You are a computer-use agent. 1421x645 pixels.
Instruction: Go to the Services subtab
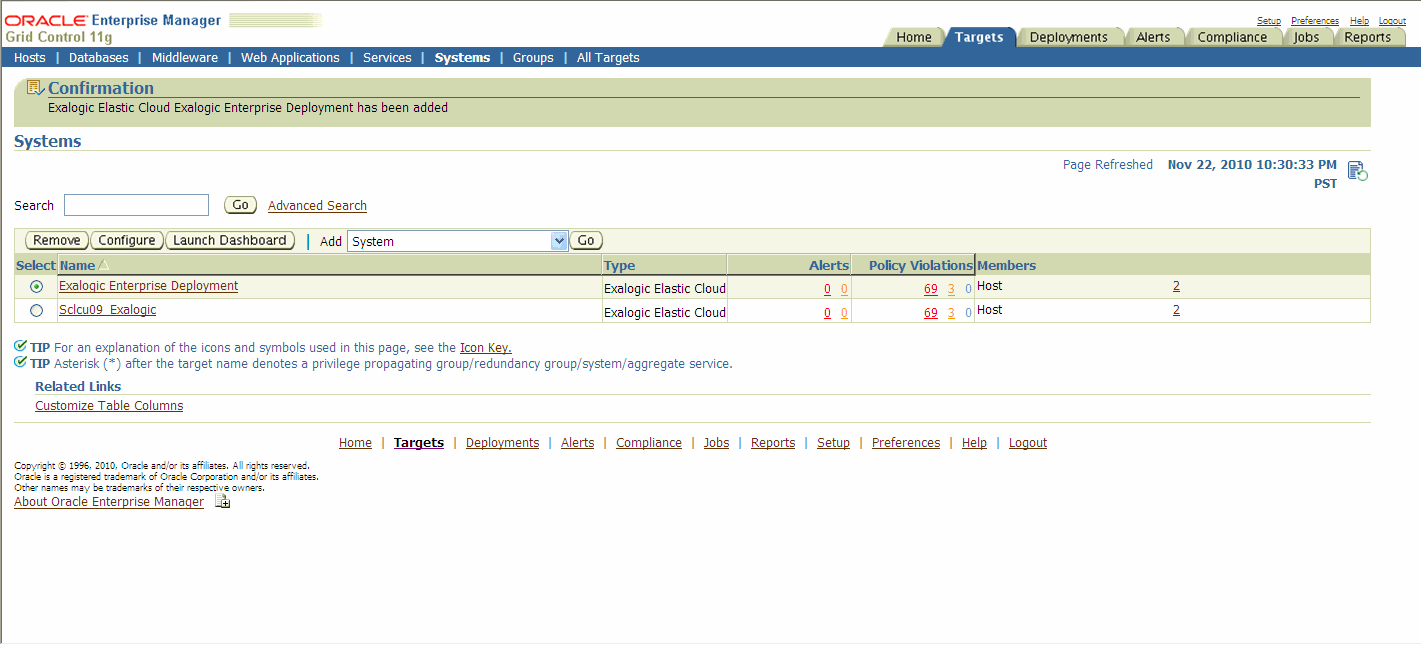[387, 58]
